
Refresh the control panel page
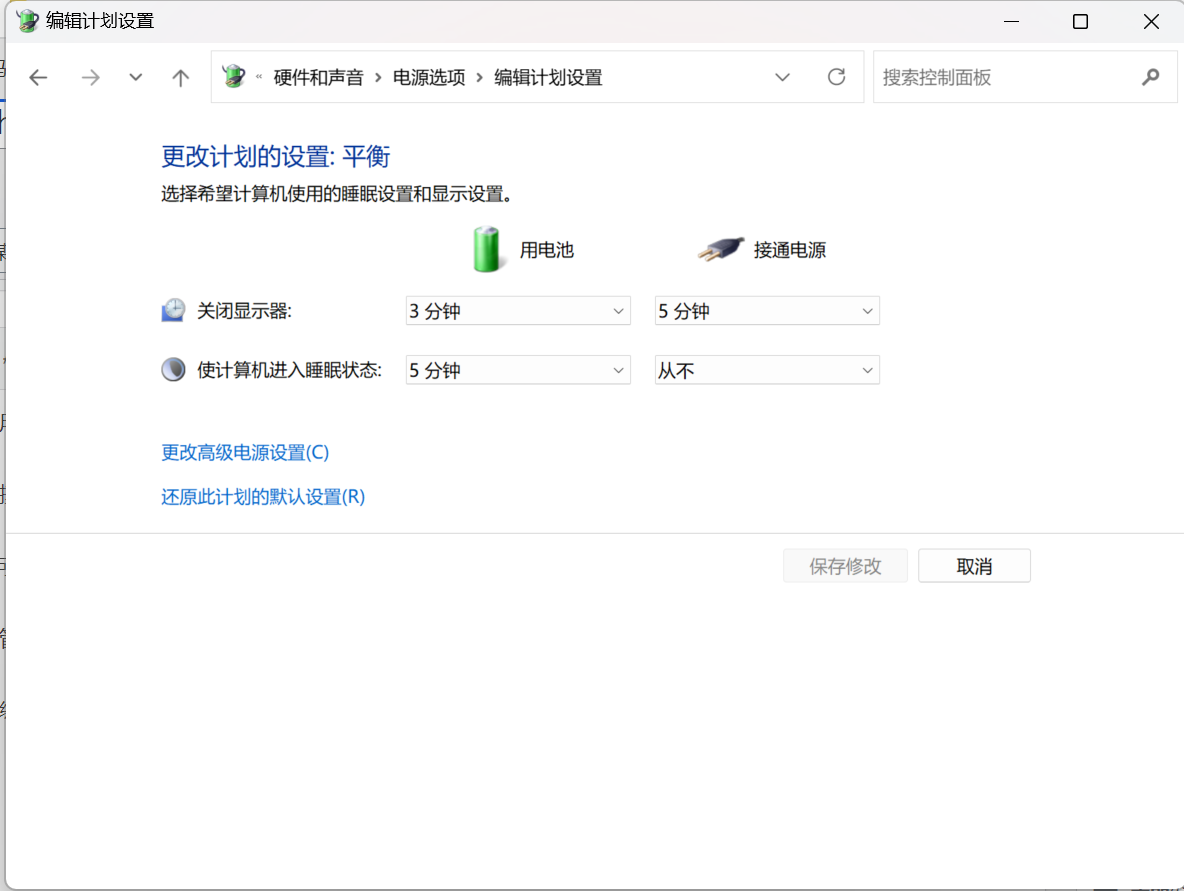tap(837, 77)
